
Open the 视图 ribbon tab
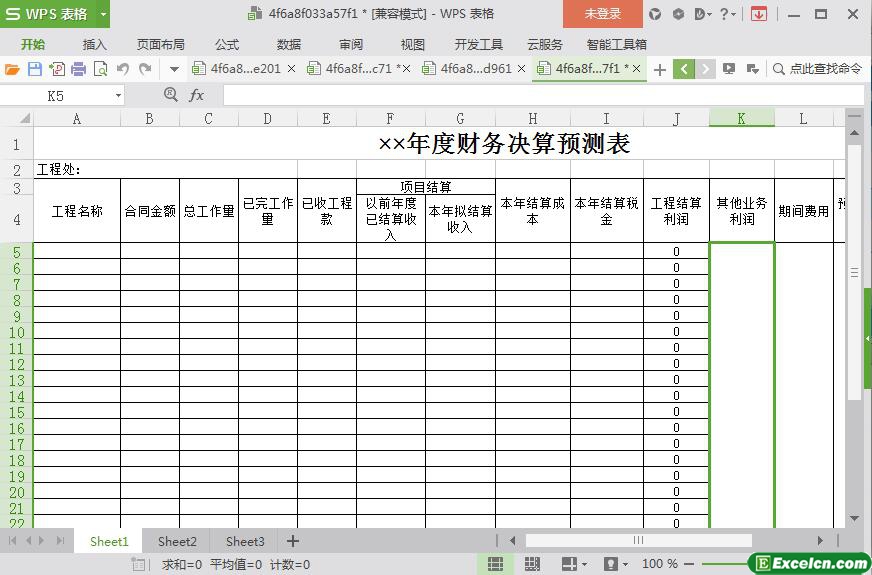pyautogui.click(x=413, y=44)
